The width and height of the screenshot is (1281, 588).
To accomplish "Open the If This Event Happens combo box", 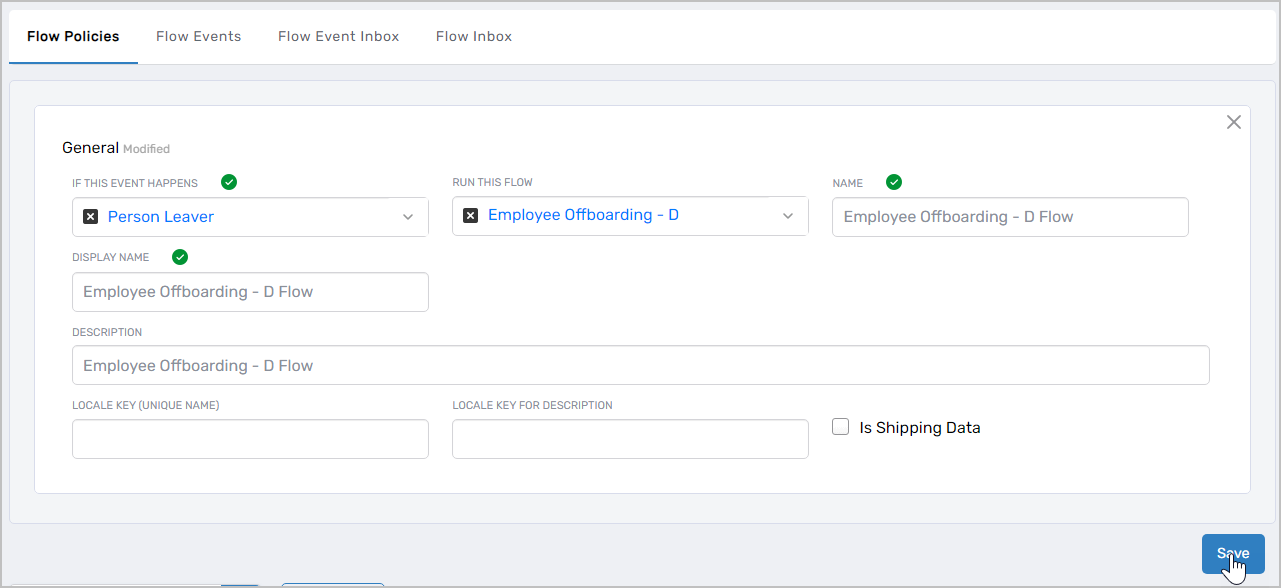I will tap(250, 216).
